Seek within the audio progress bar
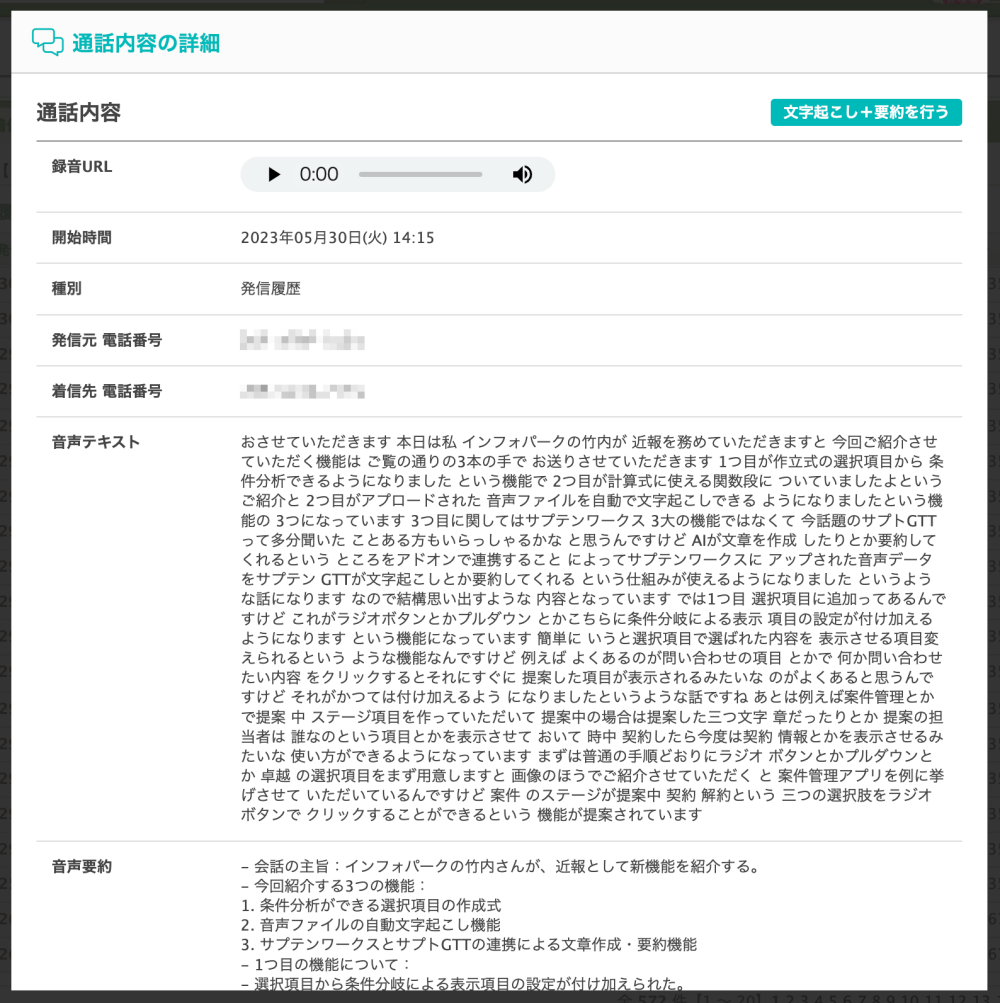This screenshot has width=1000, height=1003. [x=420, y=175]
